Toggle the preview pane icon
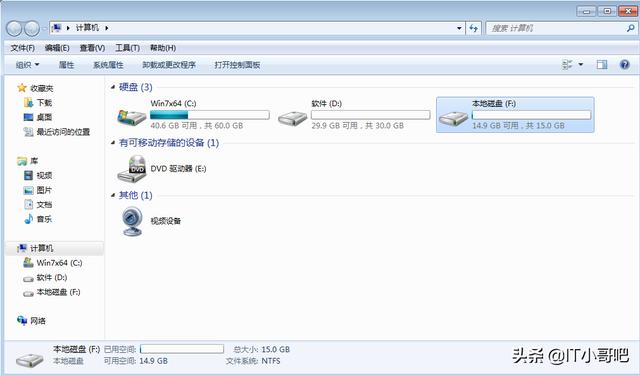 (602, 64)
